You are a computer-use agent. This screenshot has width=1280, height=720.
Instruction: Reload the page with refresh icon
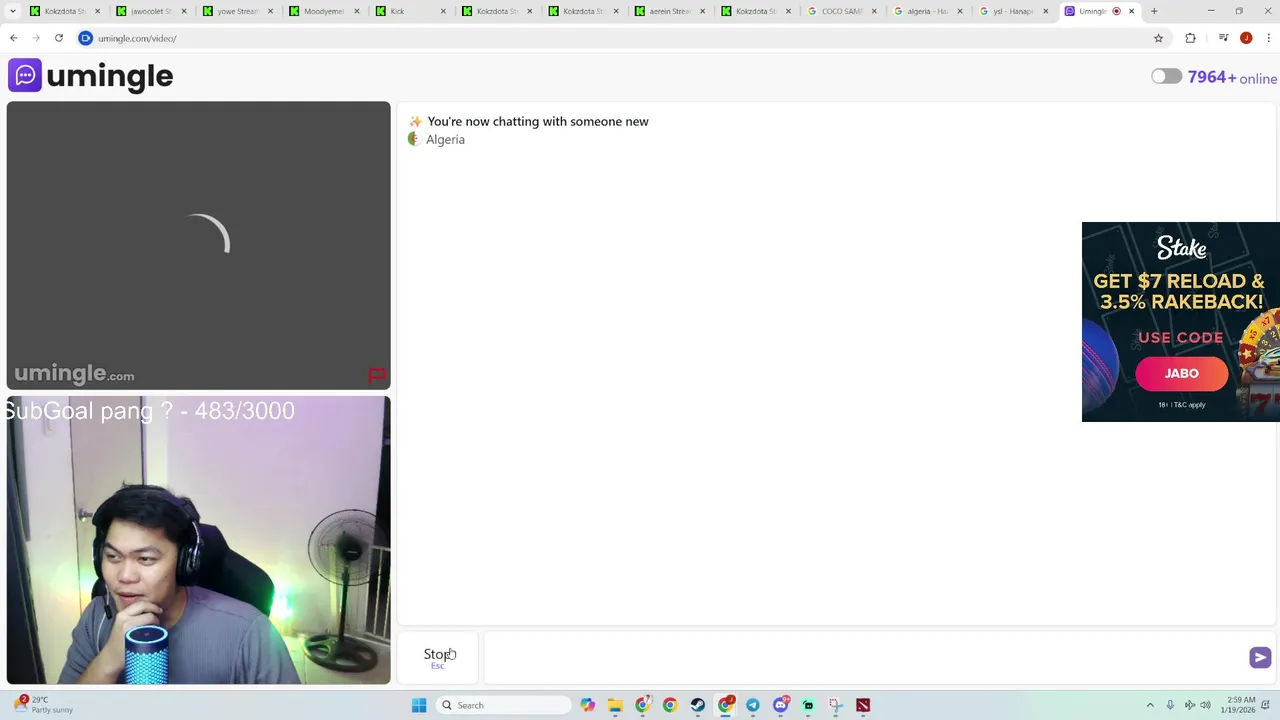pyautogui.click(x=59, y=38)
